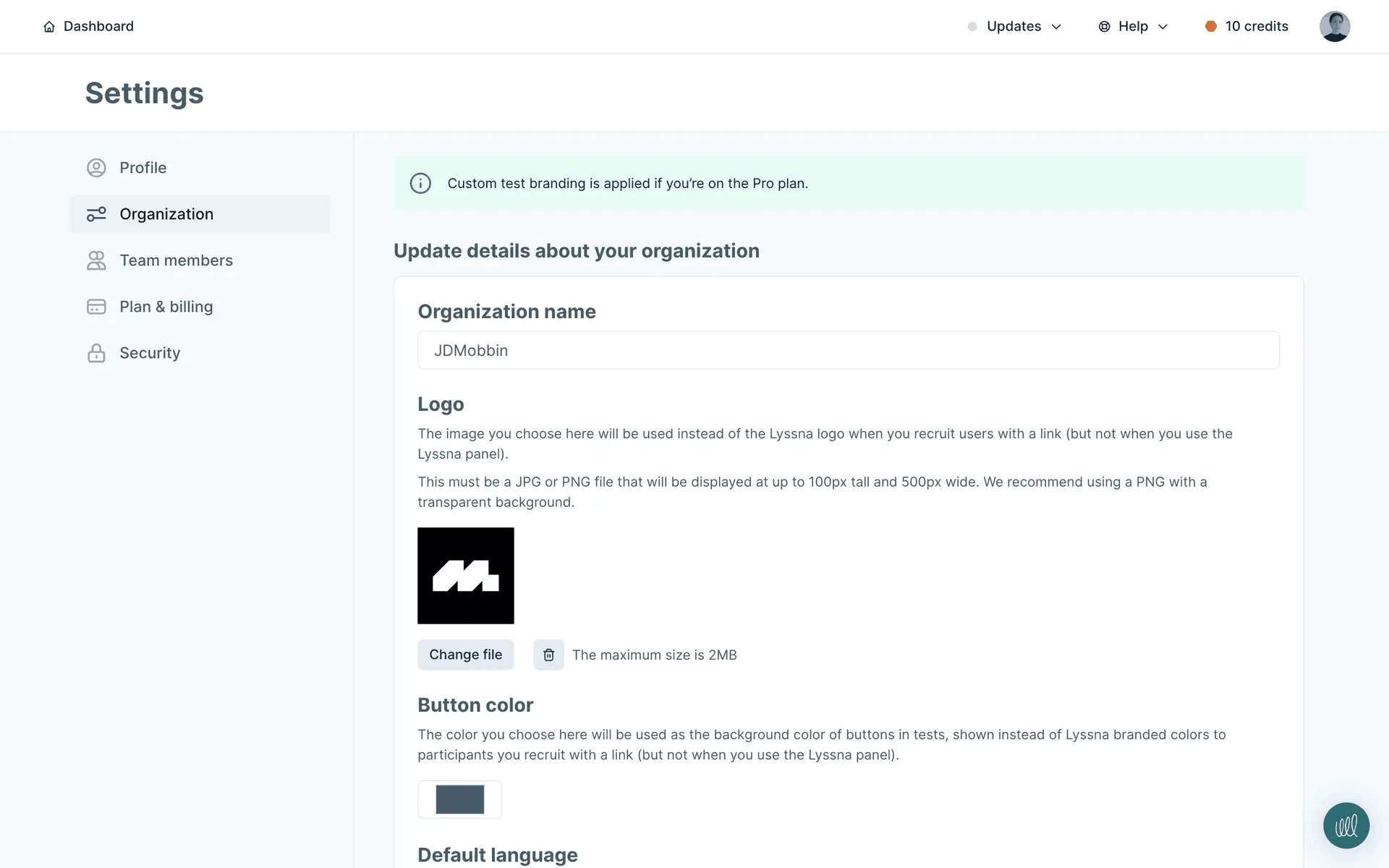The width and height of the screenshot is (1389, 868).
Task: Click the uploaded logo thumbnail
Action: 466,576
